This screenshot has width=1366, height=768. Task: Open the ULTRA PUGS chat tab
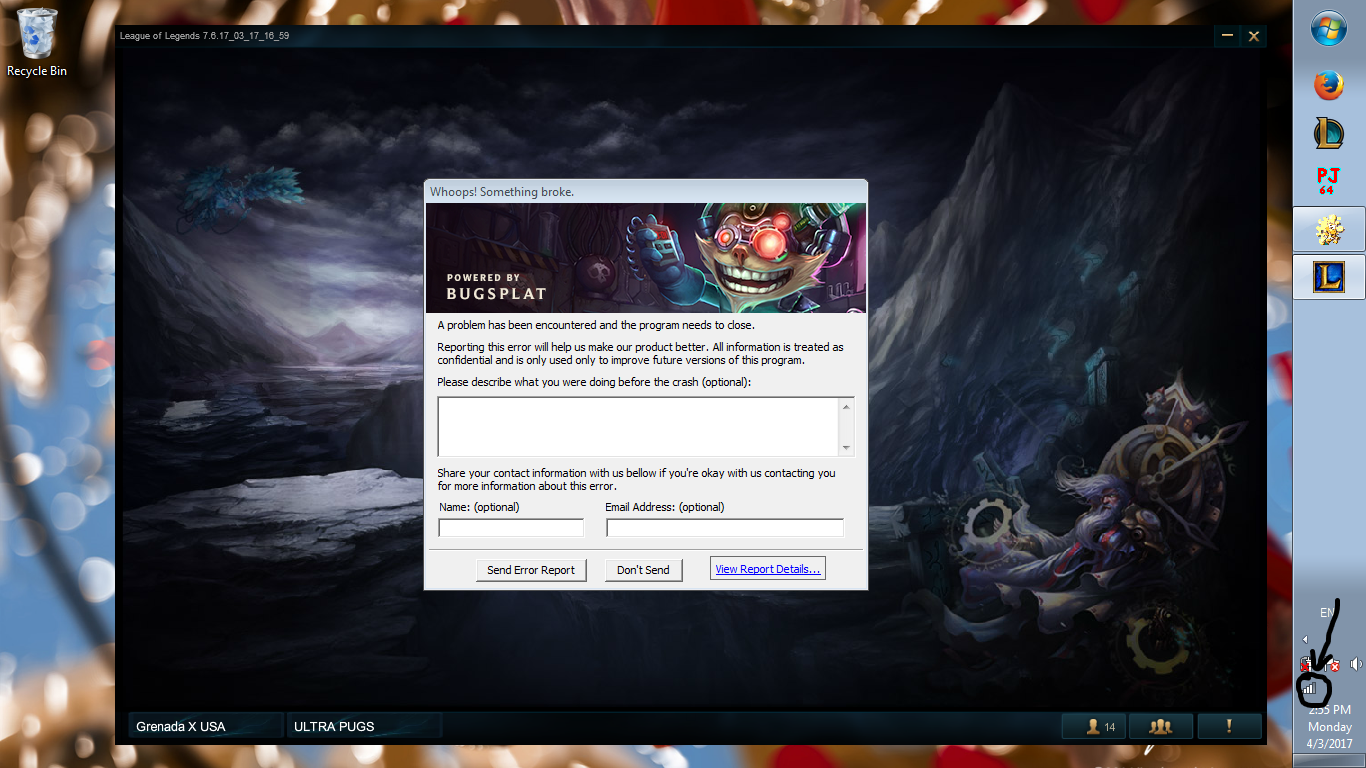tap(364, 727)
